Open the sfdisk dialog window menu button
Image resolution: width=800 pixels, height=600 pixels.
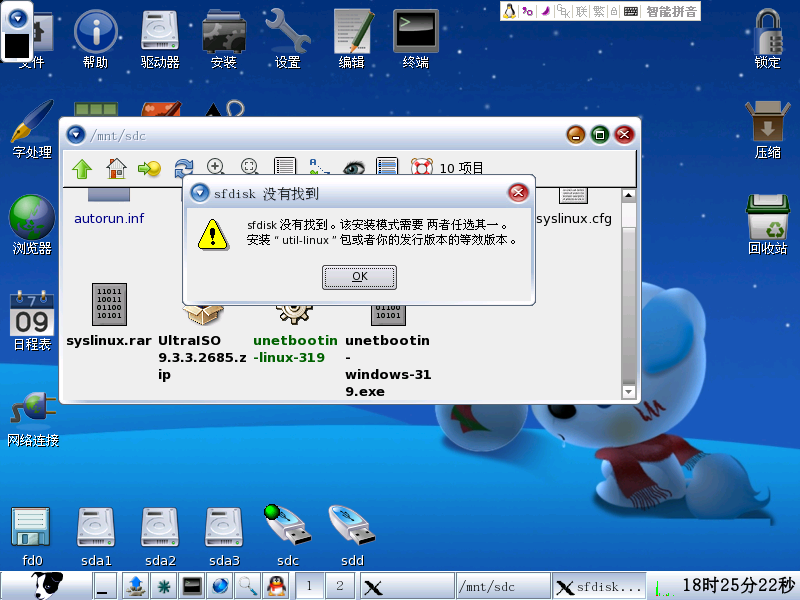point(199,193)
